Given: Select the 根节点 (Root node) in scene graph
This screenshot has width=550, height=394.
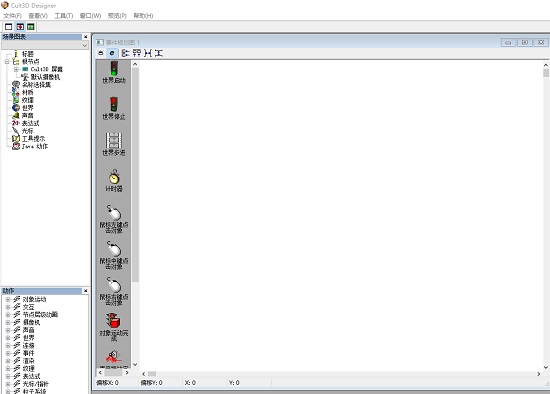Looking at the screenshot, I should [x=31, y=61].
